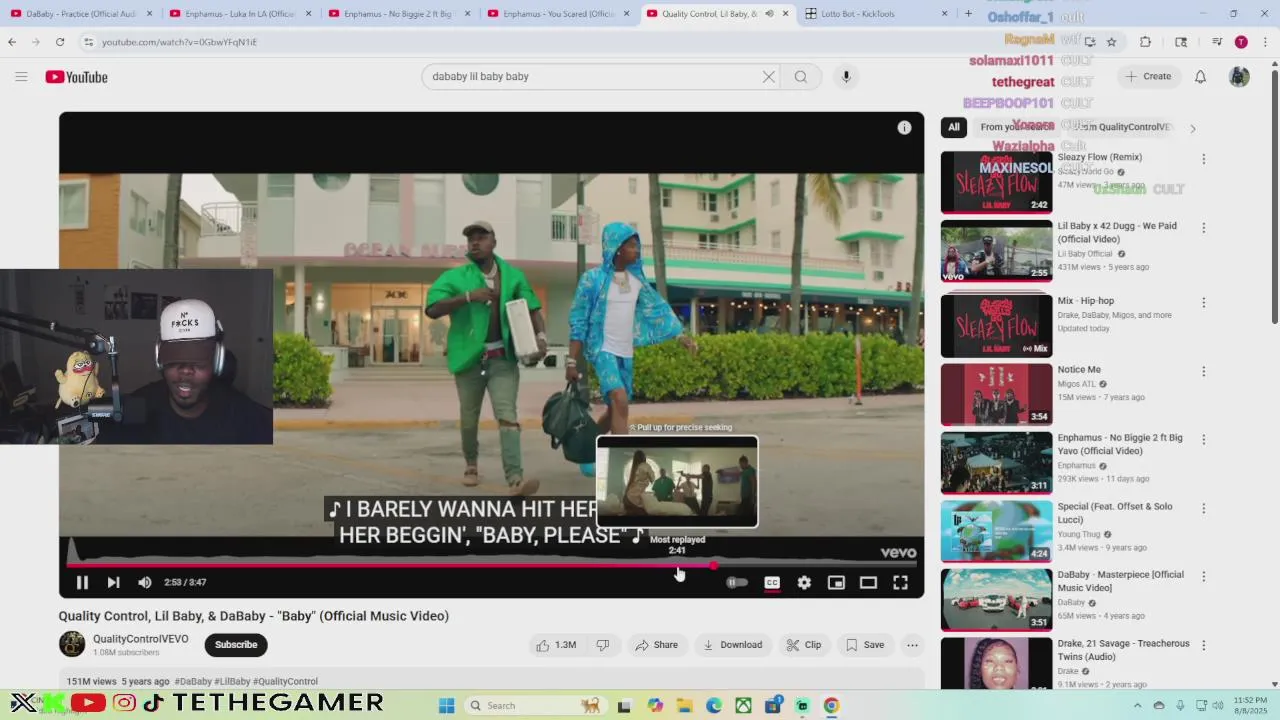This screenshot has height=720, width=1280.
Task: Switch to Enphamus - You Scared tab
Action: (558, 14)
